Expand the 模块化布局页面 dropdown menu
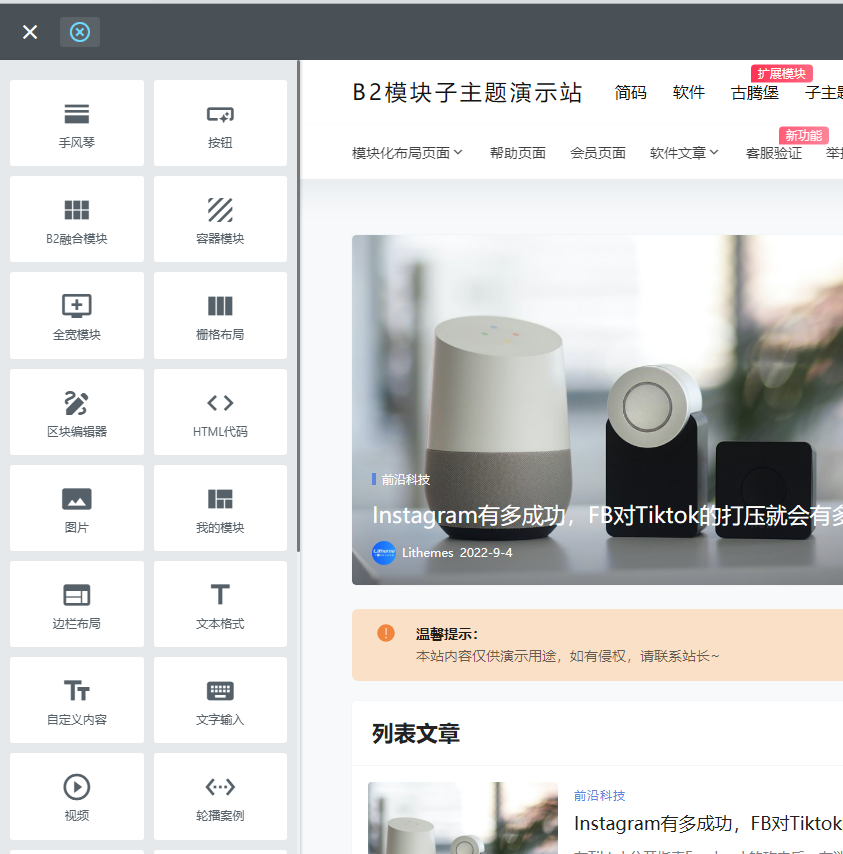This screenshot has height=854, width=843. (407, 153)
